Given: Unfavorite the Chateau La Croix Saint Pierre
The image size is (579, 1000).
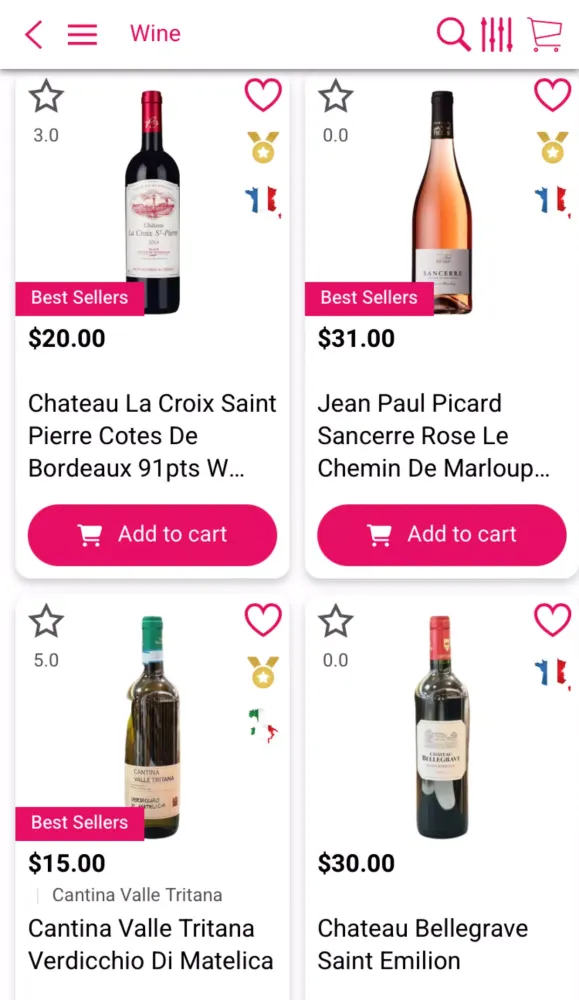Looking at the screenshot, I should [263, 95].
